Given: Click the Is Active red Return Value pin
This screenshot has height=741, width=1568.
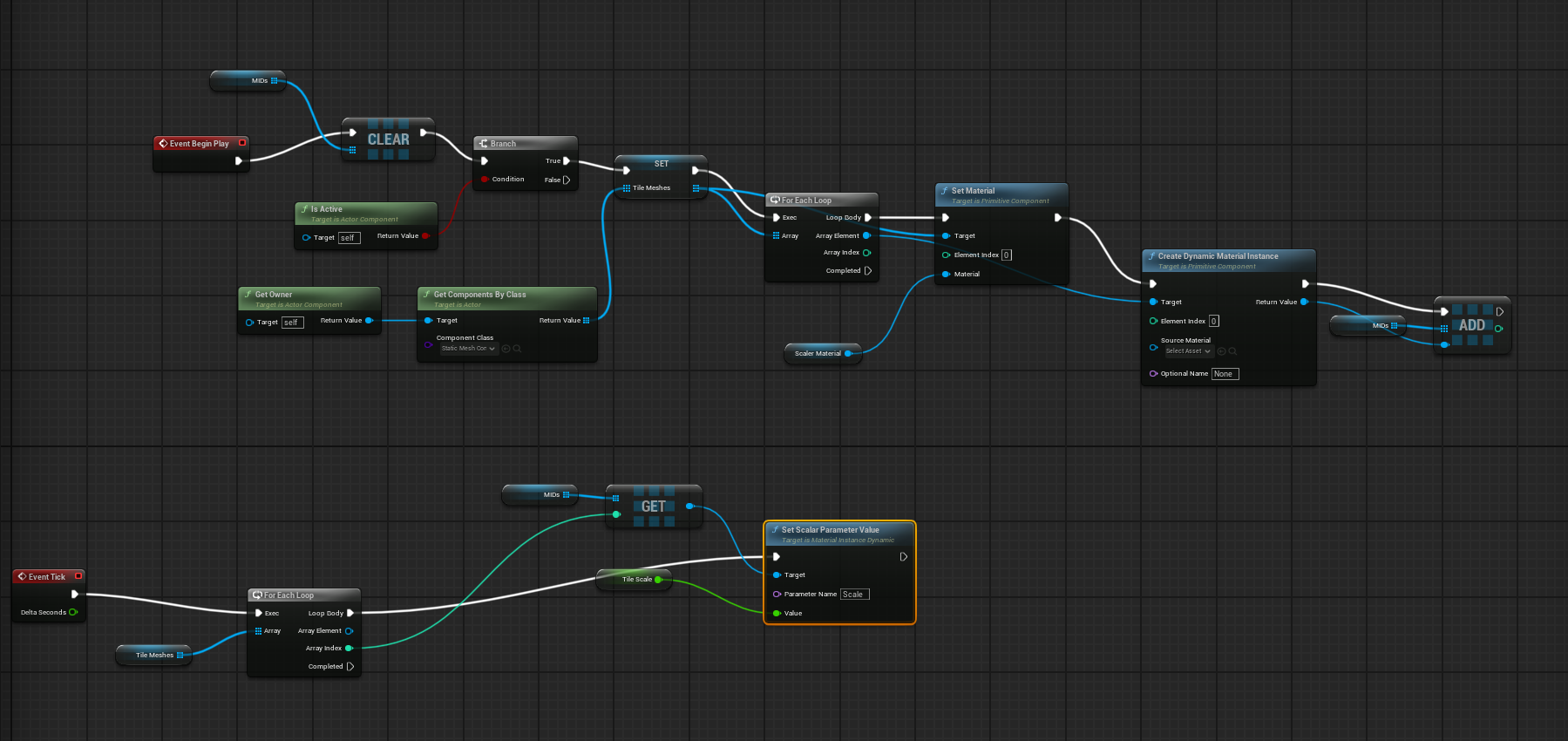Looking at the screenshot, I should point(425,236).
